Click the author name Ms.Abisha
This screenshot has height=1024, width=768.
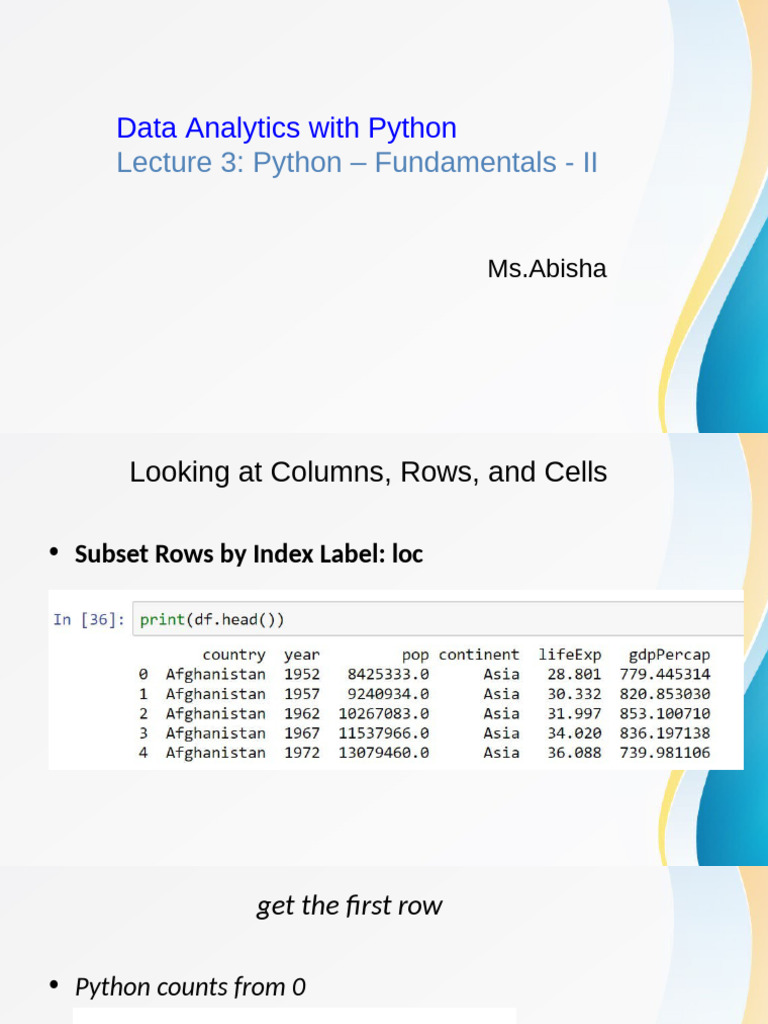546,269
